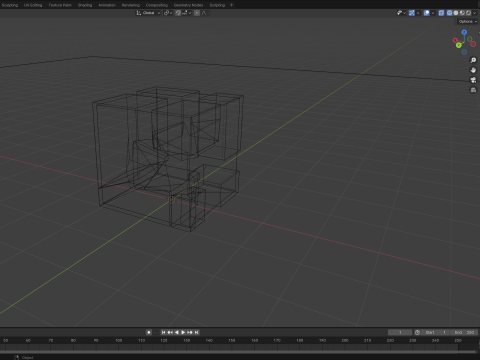The width and height of the screenshot is (480, 360).
Task: Switch perspective/orthographic with the grid icon
Action: pyautogui.click(x=473, y=90)
